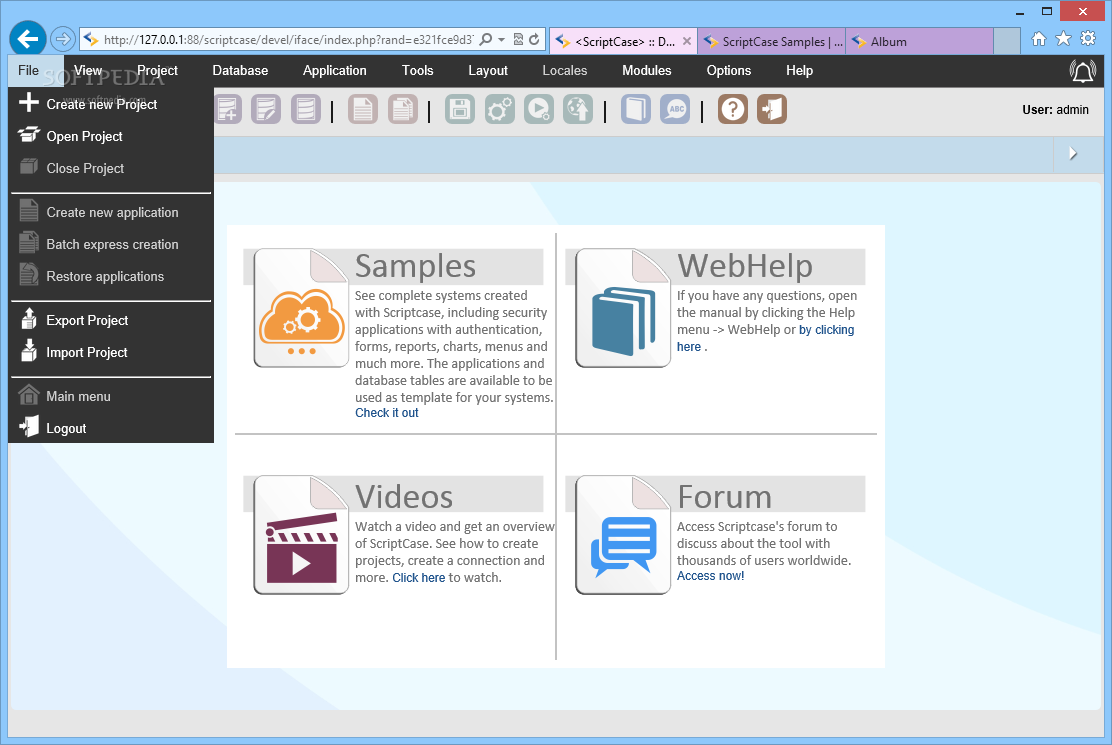Click the ABC language speech bubble icon
1112x745 pixels.
675,109
